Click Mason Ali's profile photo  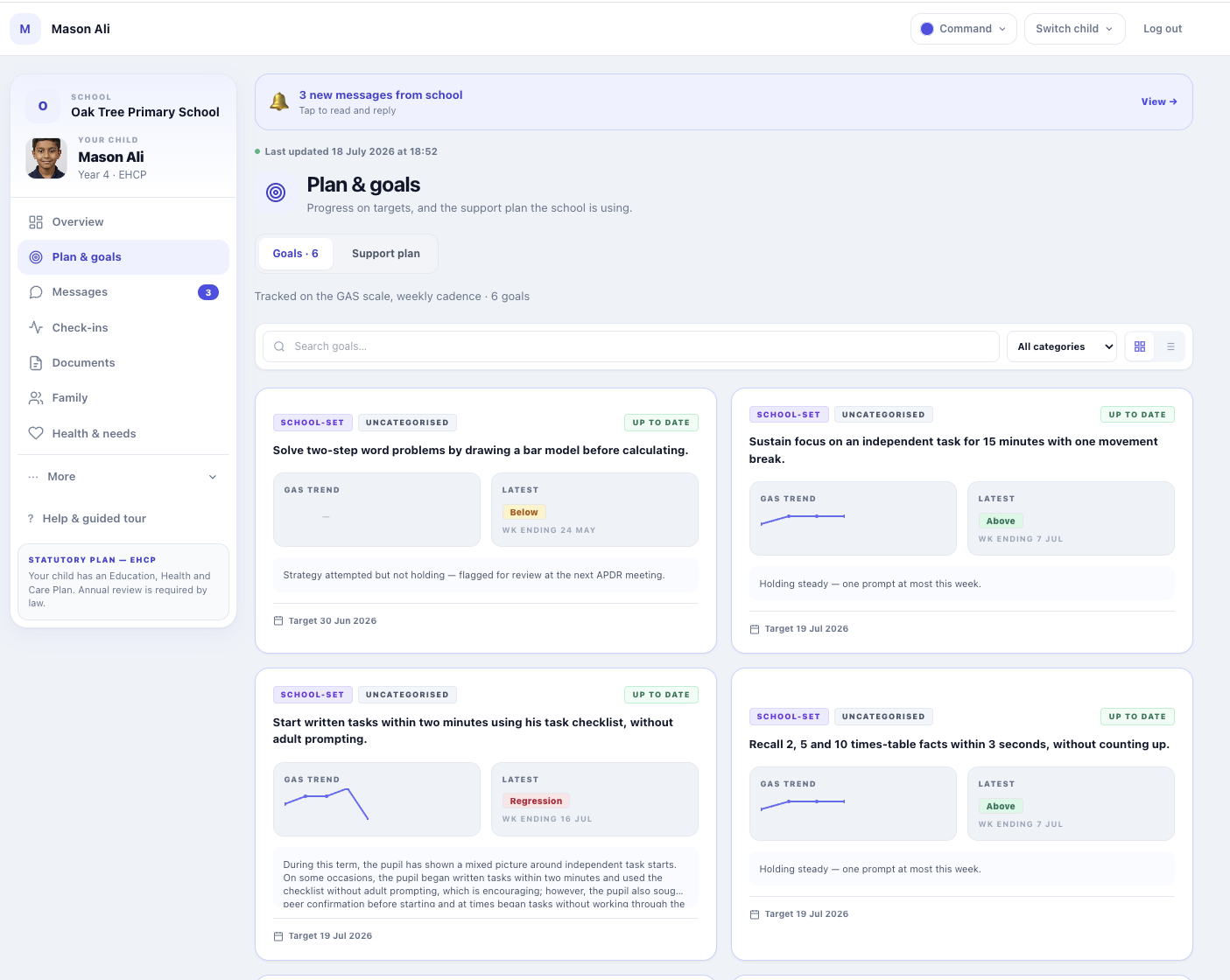(x=46, y=158)
